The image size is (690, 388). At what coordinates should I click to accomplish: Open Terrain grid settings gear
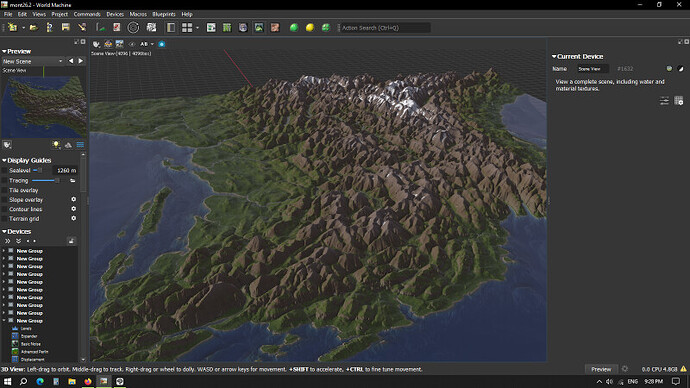tap(73, 218)
